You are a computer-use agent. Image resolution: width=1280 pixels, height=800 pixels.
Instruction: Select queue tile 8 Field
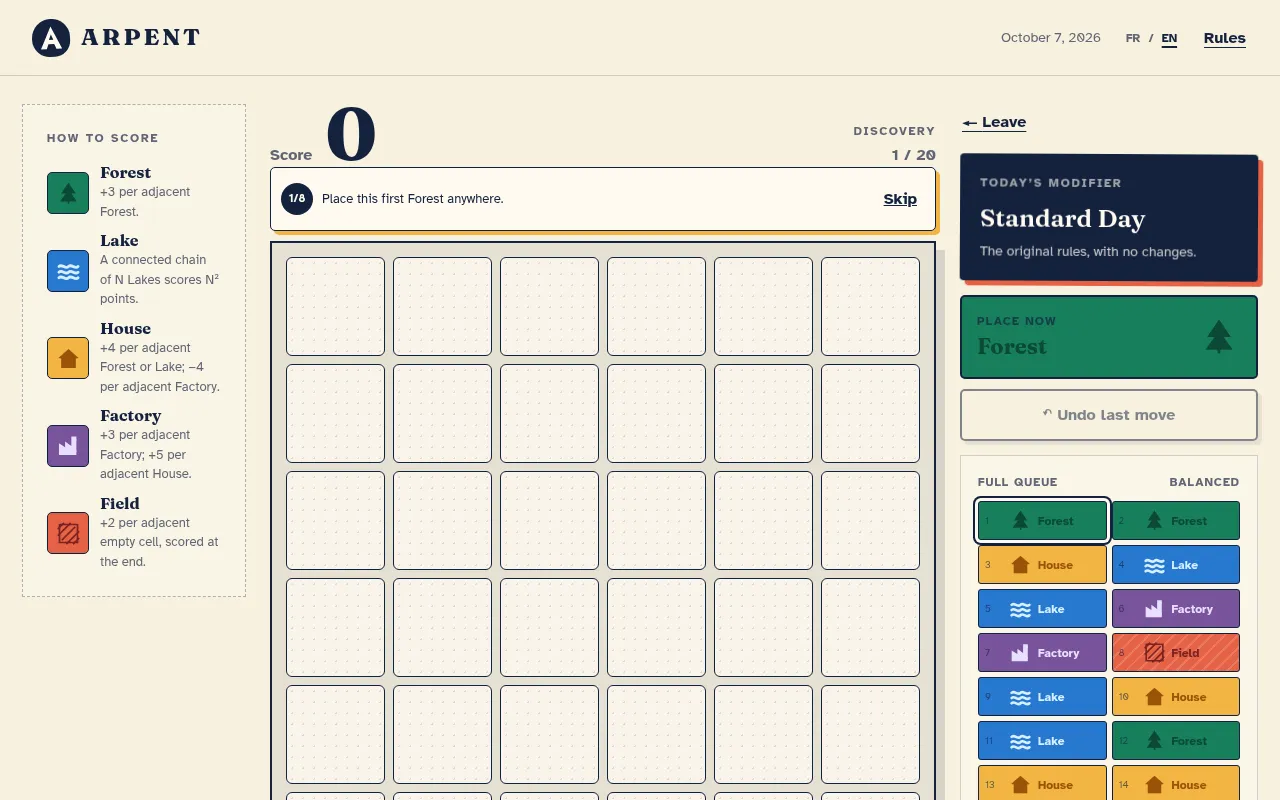1176,653
